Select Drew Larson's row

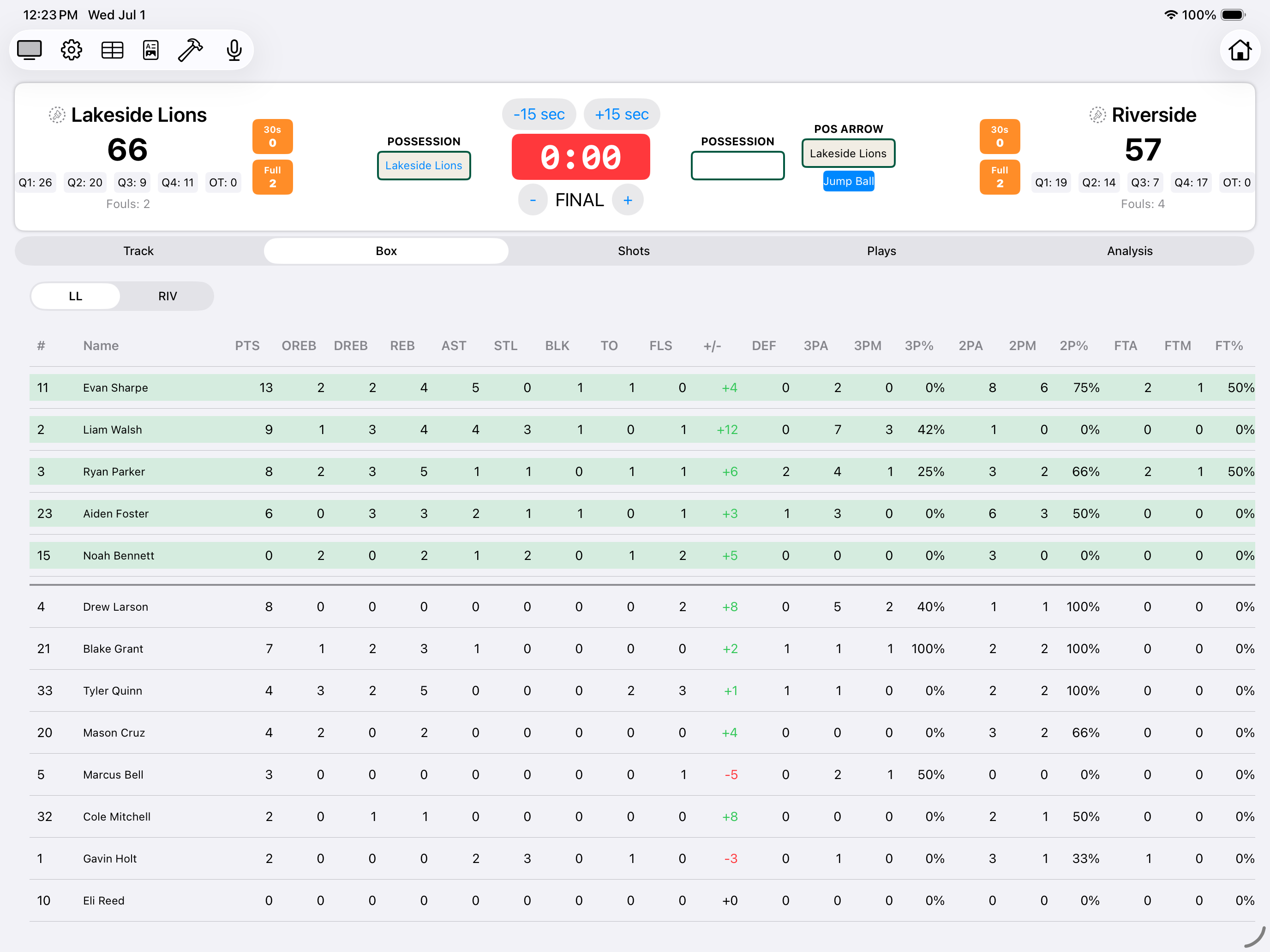pyautogui.click(x=642, y=607)
